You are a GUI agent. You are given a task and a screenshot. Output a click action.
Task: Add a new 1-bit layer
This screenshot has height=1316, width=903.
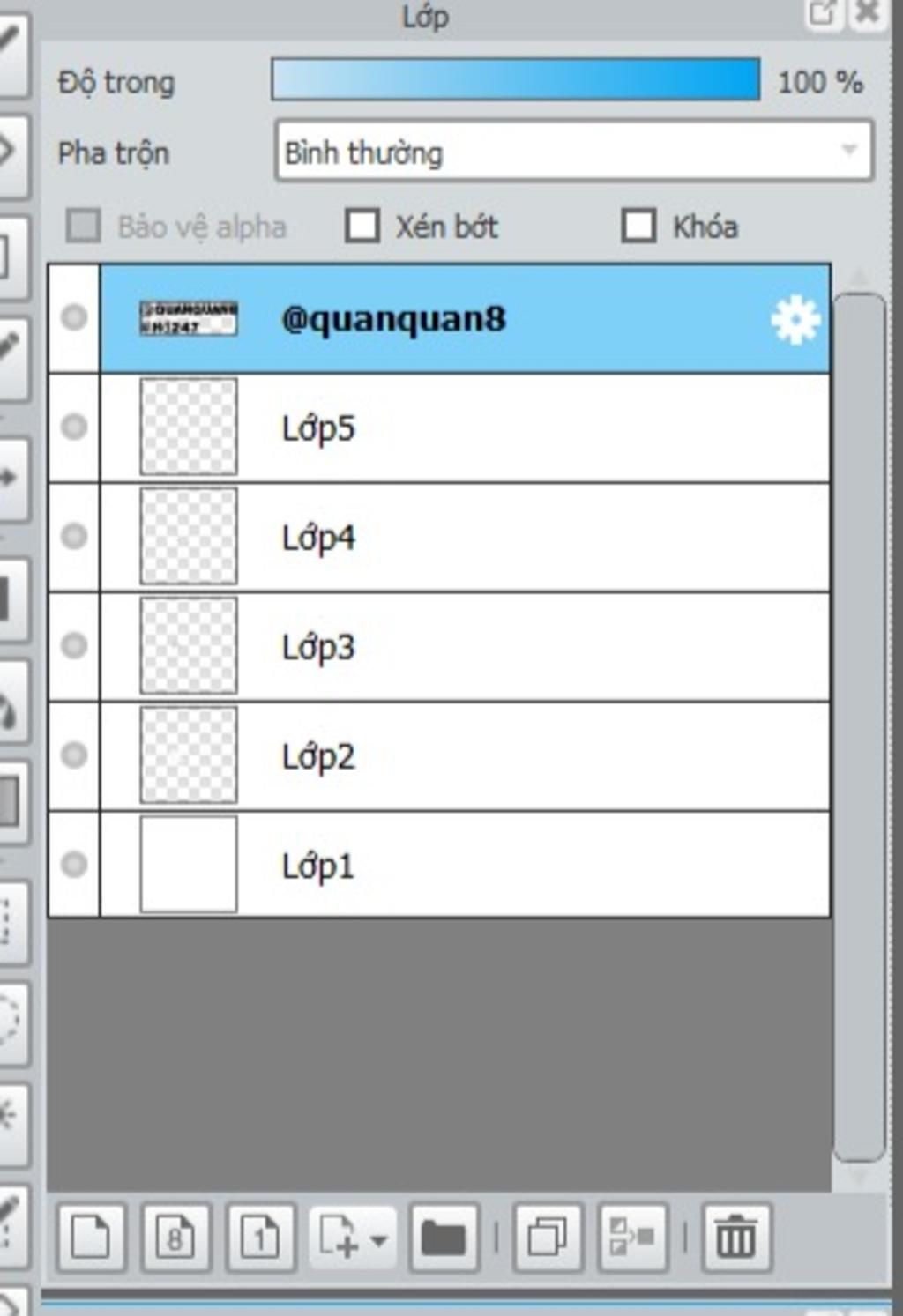coord(259,1237)
